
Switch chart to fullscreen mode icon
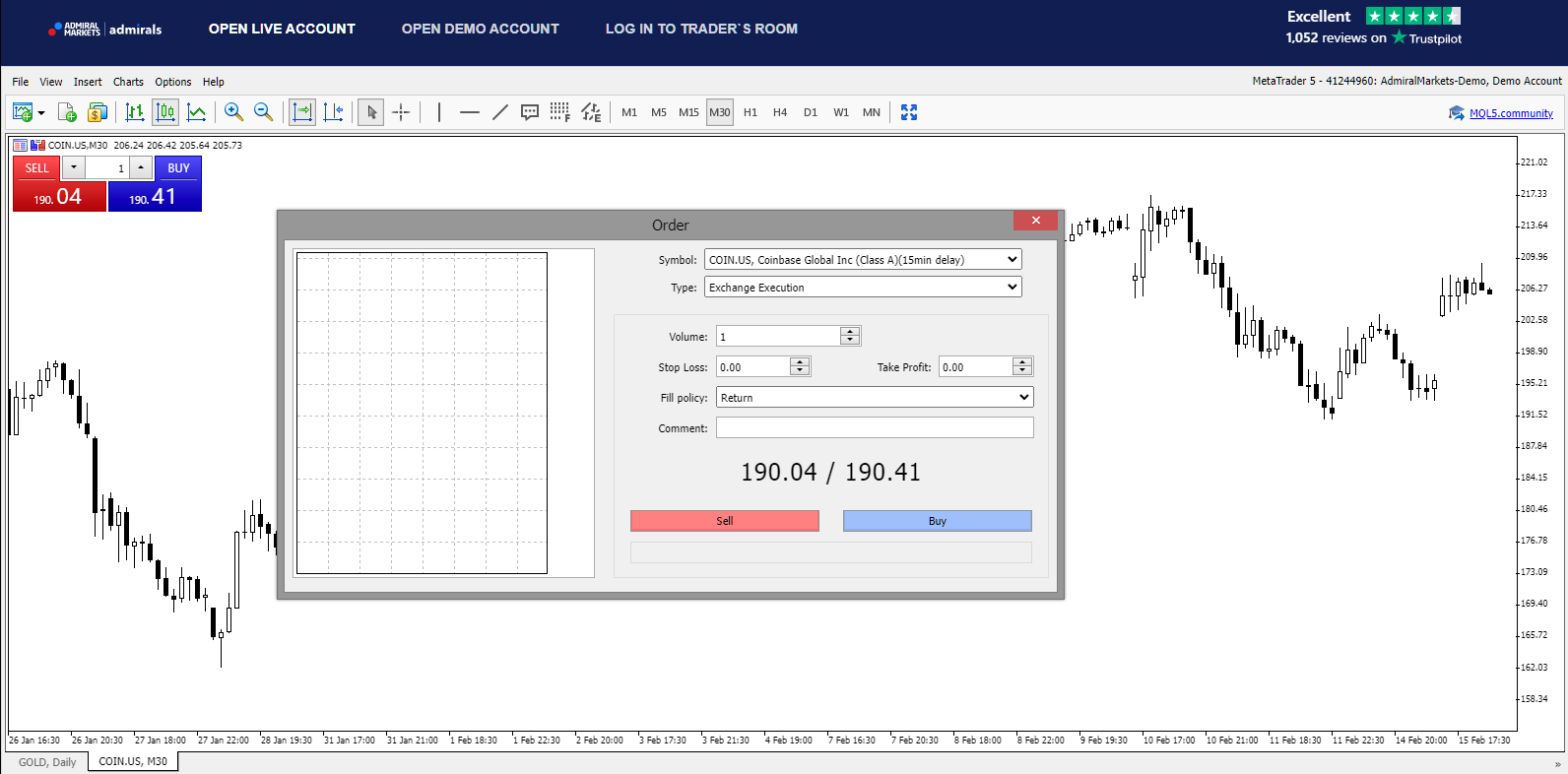click(909, 112)
